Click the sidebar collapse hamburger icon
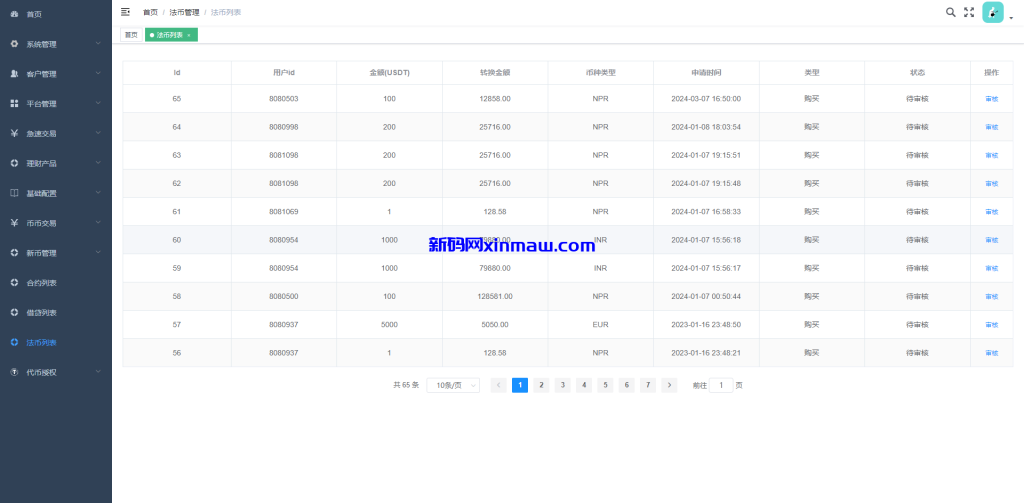The height and width of the screenshot is (503, 1024). (x=125, y=12)
